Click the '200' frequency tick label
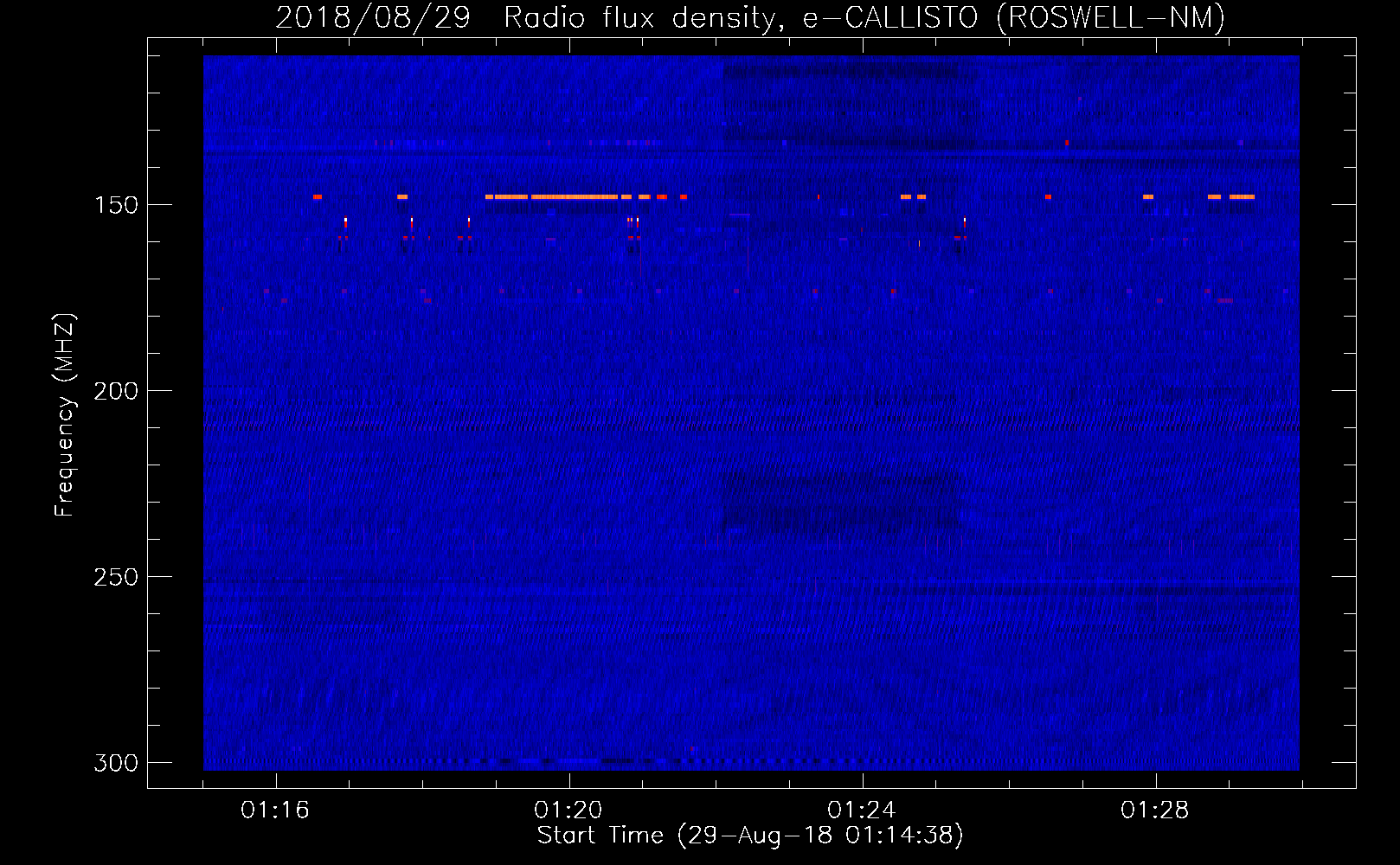This screenshot has width=1400, height=865. click(x=116, y=391)
